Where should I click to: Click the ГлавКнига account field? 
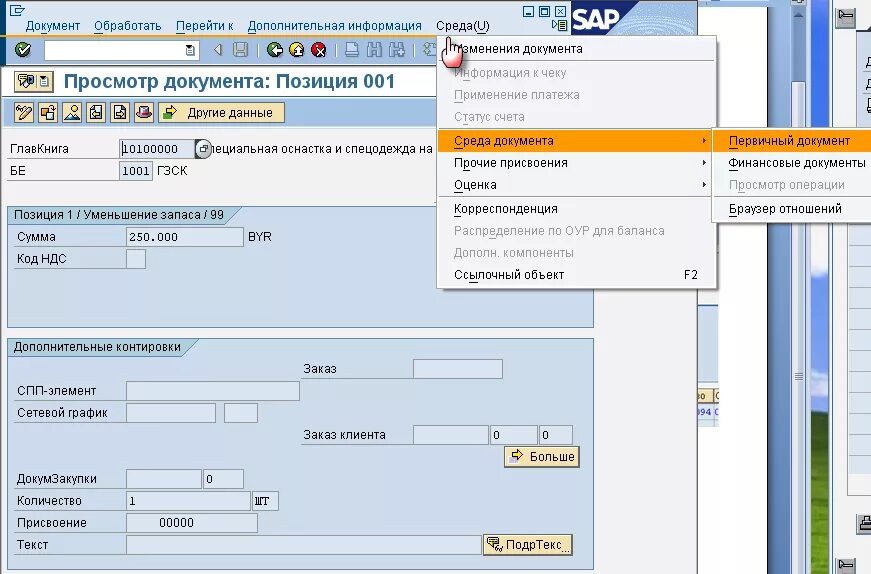click(157, 149)
